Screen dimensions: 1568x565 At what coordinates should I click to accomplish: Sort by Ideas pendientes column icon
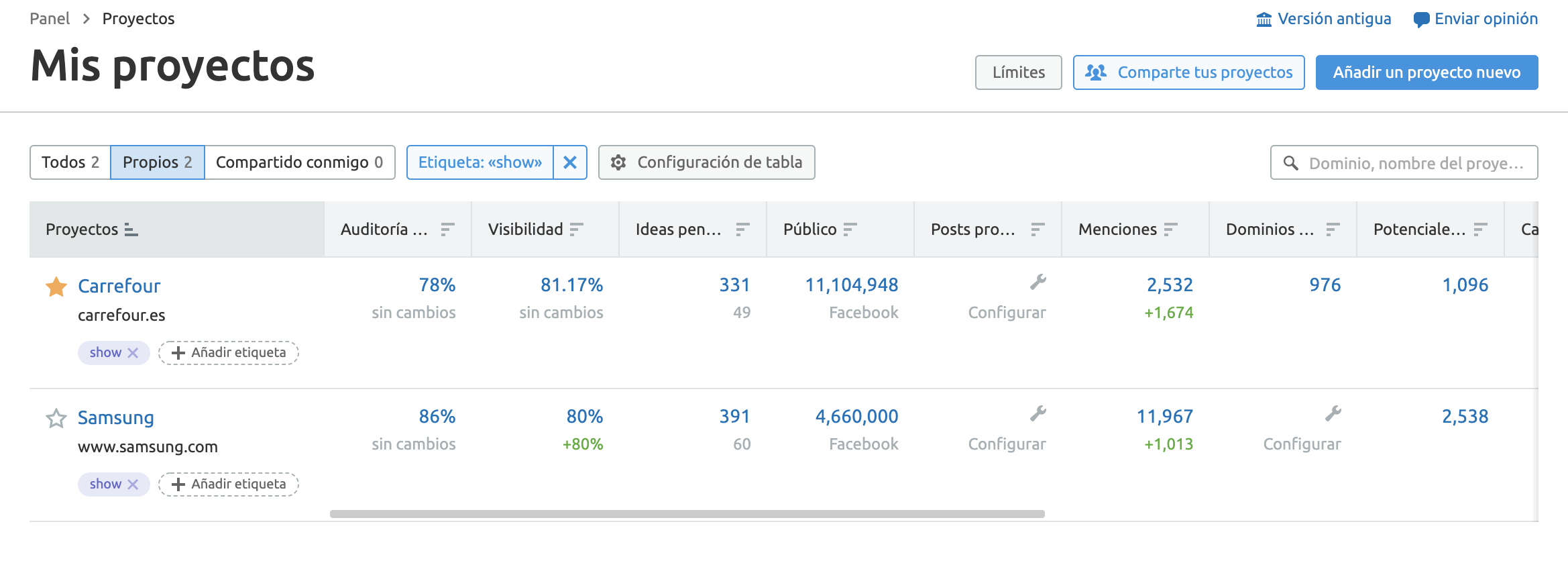742,229
